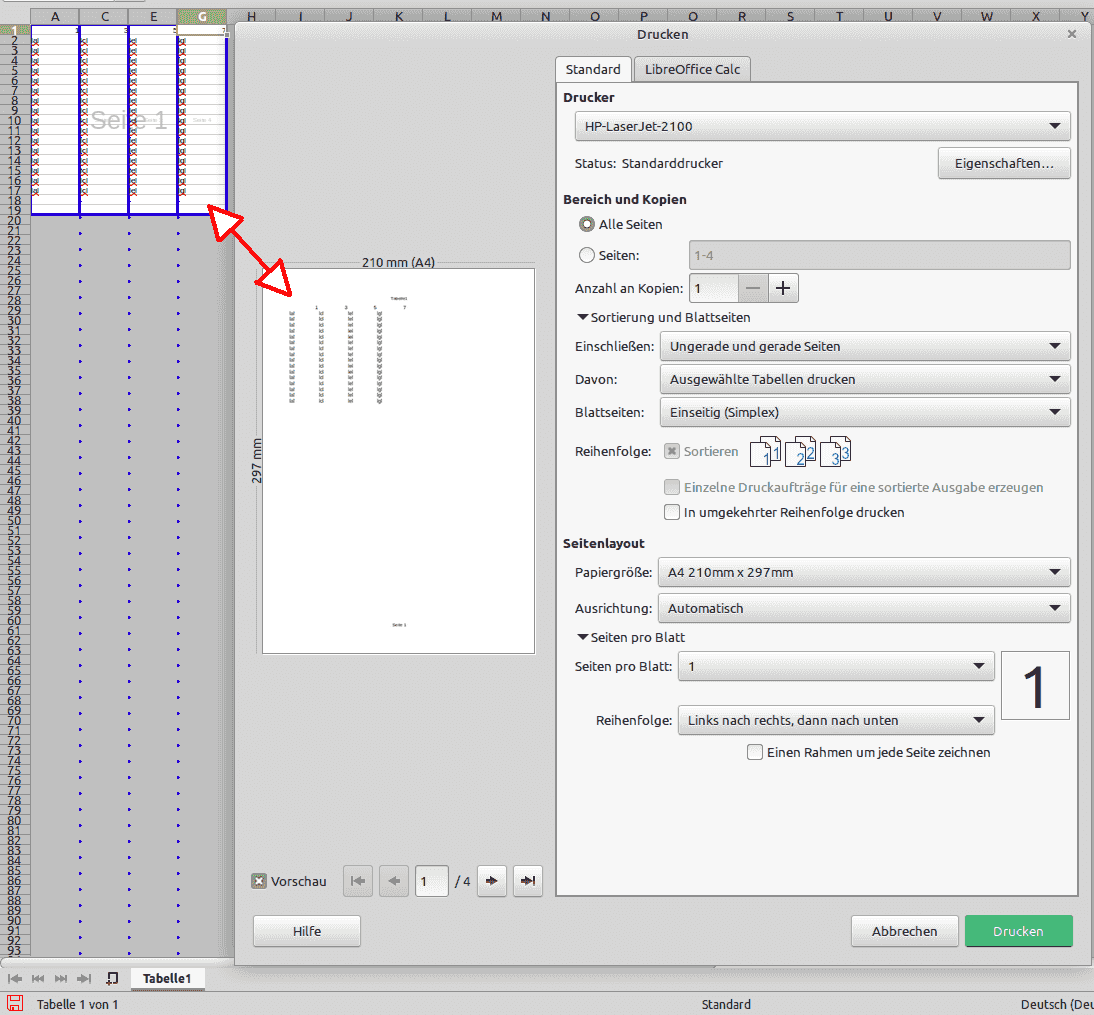Image resolution: width=1094 pixels, height=1015 pixels.
Task: Select column C header in spreadsheet
Action: 104,17
